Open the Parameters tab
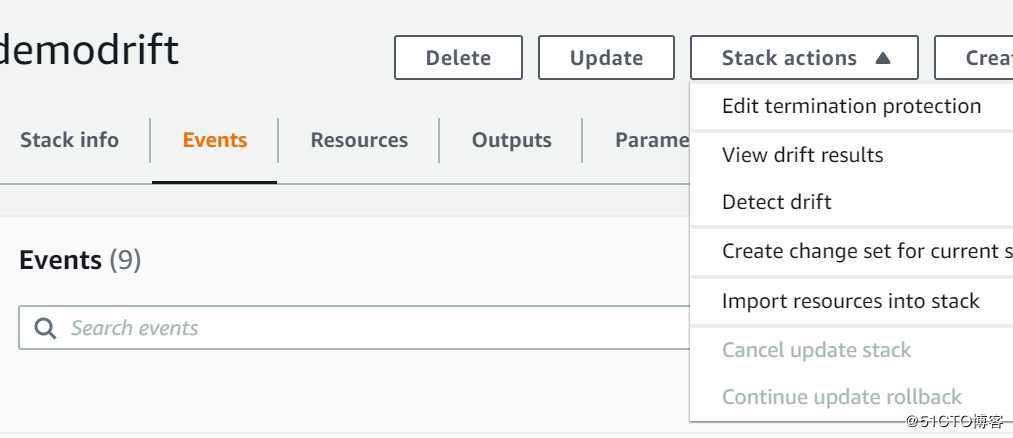 [x=651, y=140]
